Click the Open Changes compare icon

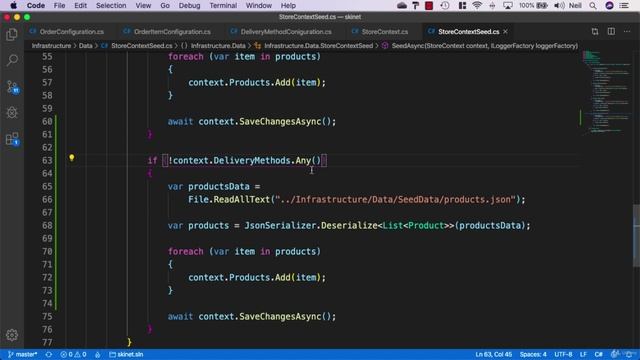click(x=595, y=31)
